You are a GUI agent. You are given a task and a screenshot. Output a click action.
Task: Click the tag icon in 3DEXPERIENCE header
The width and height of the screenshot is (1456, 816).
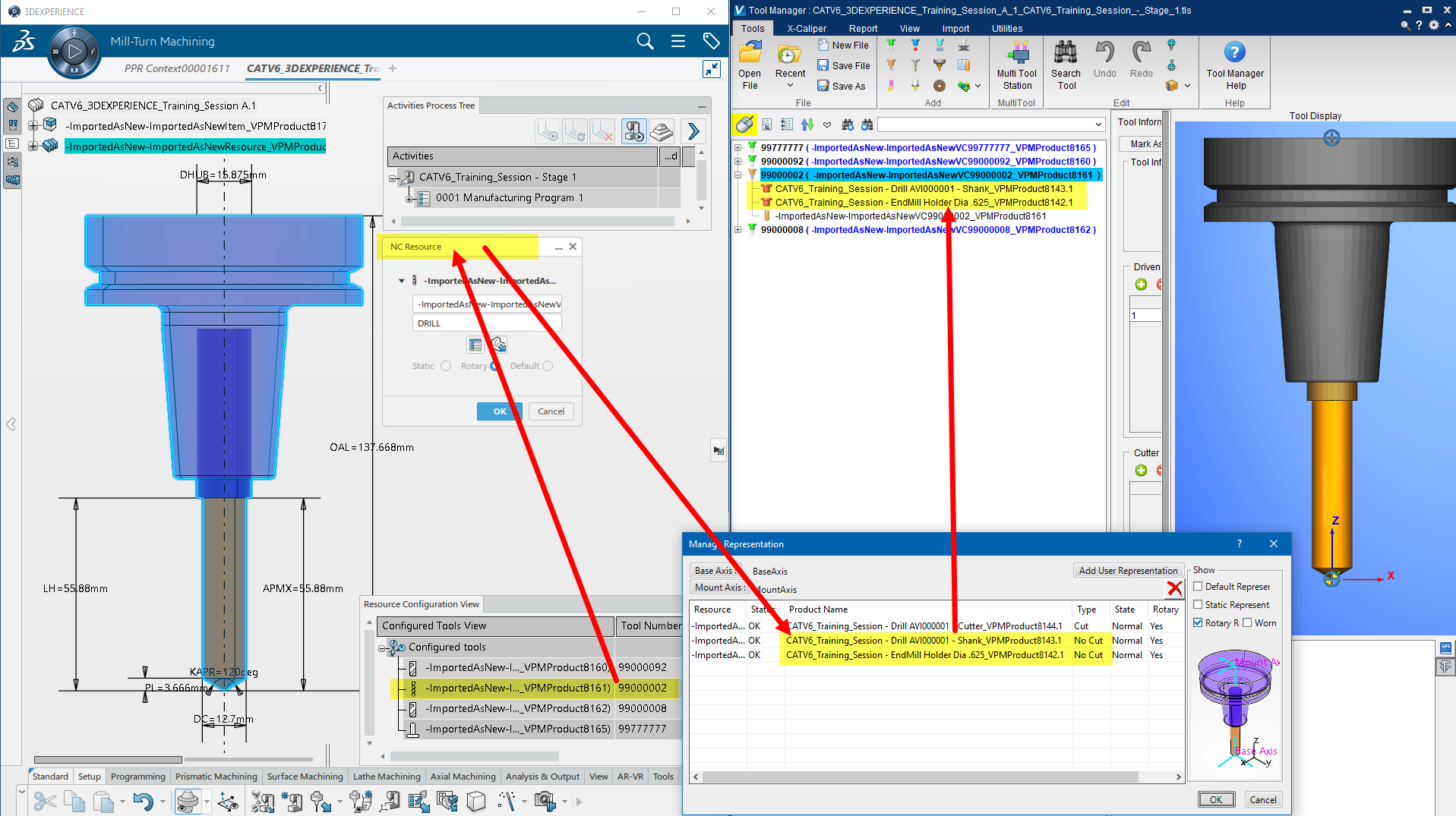point(711,42)
